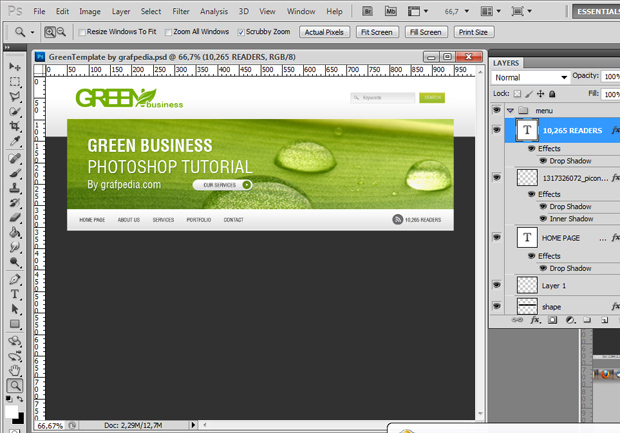Hide the 1317326072_picon layer
Screen dimensions: 620x433
tap(497, 177)
